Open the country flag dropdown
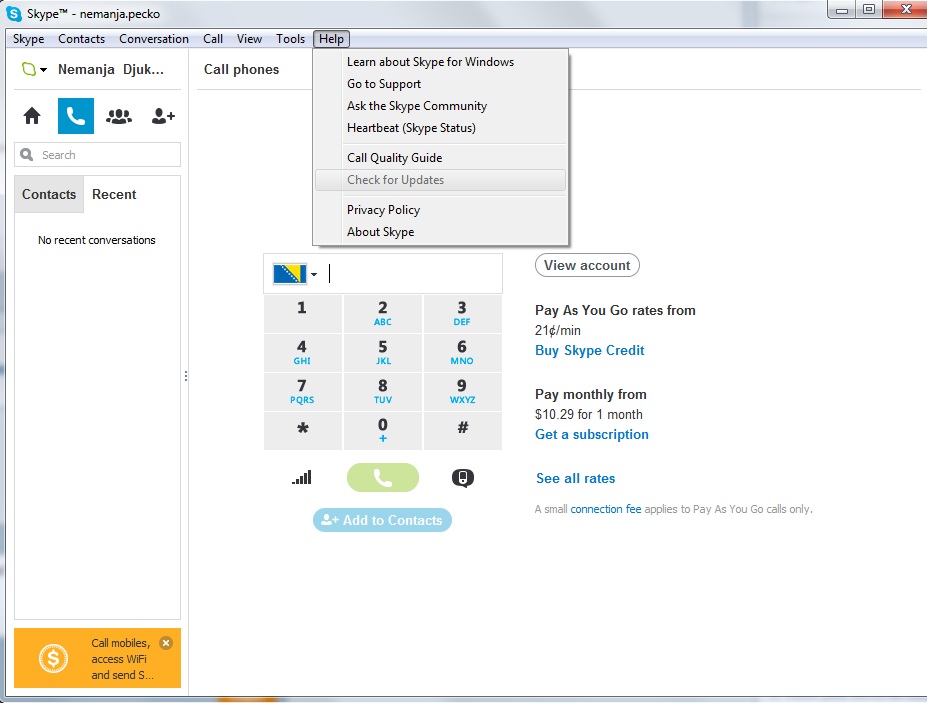Screen dimensions: 927x703 coord(295,274)
